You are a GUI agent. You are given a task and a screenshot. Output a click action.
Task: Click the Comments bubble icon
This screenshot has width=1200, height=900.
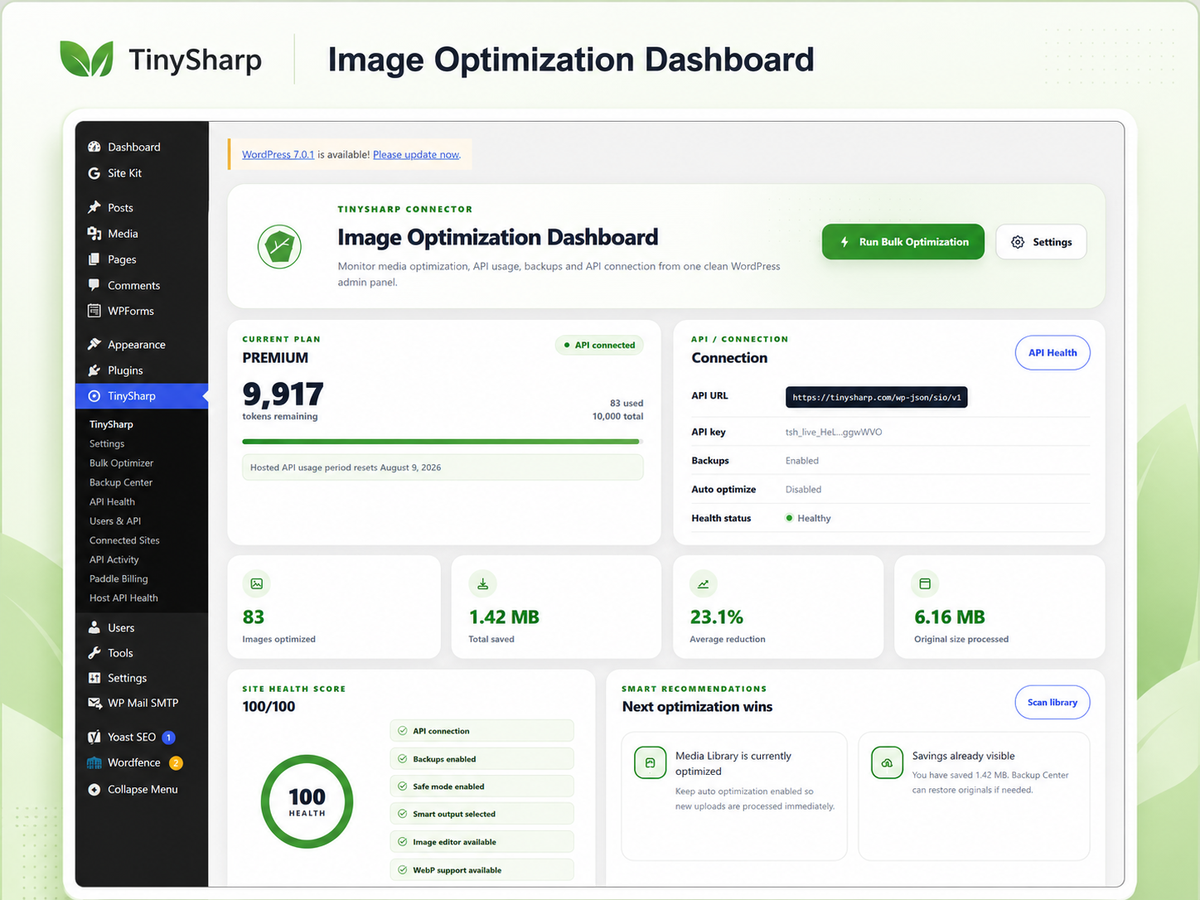(94, 285)
